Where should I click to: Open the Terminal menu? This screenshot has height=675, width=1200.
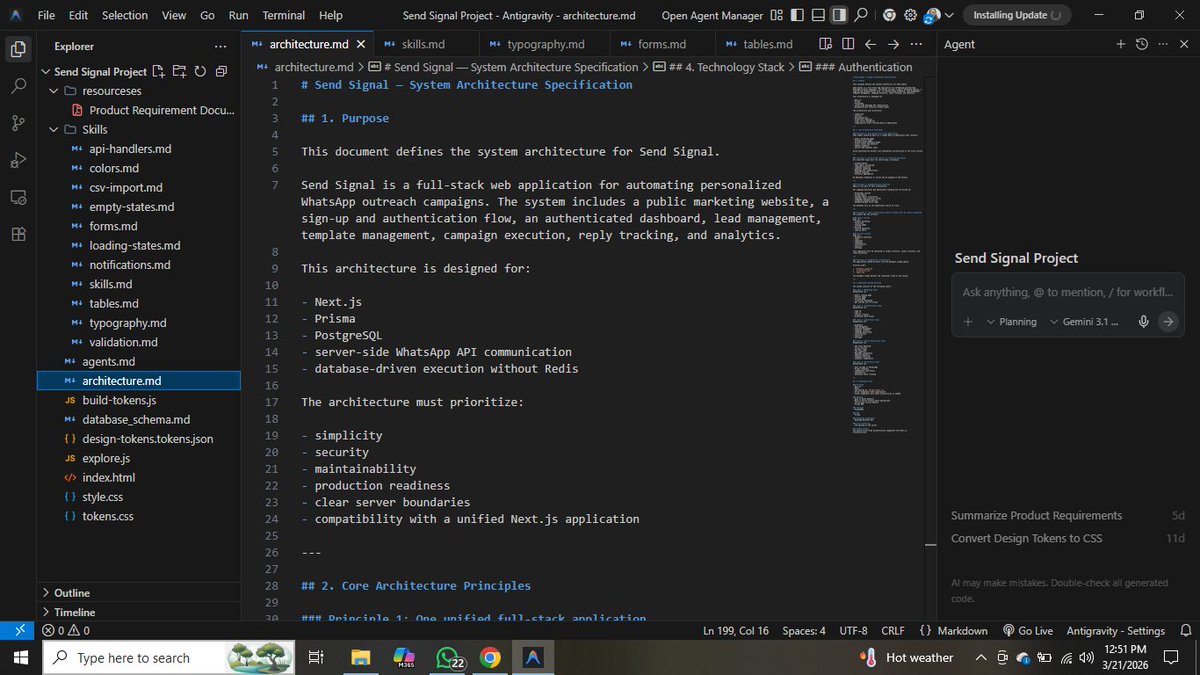[x=284, y=15]
